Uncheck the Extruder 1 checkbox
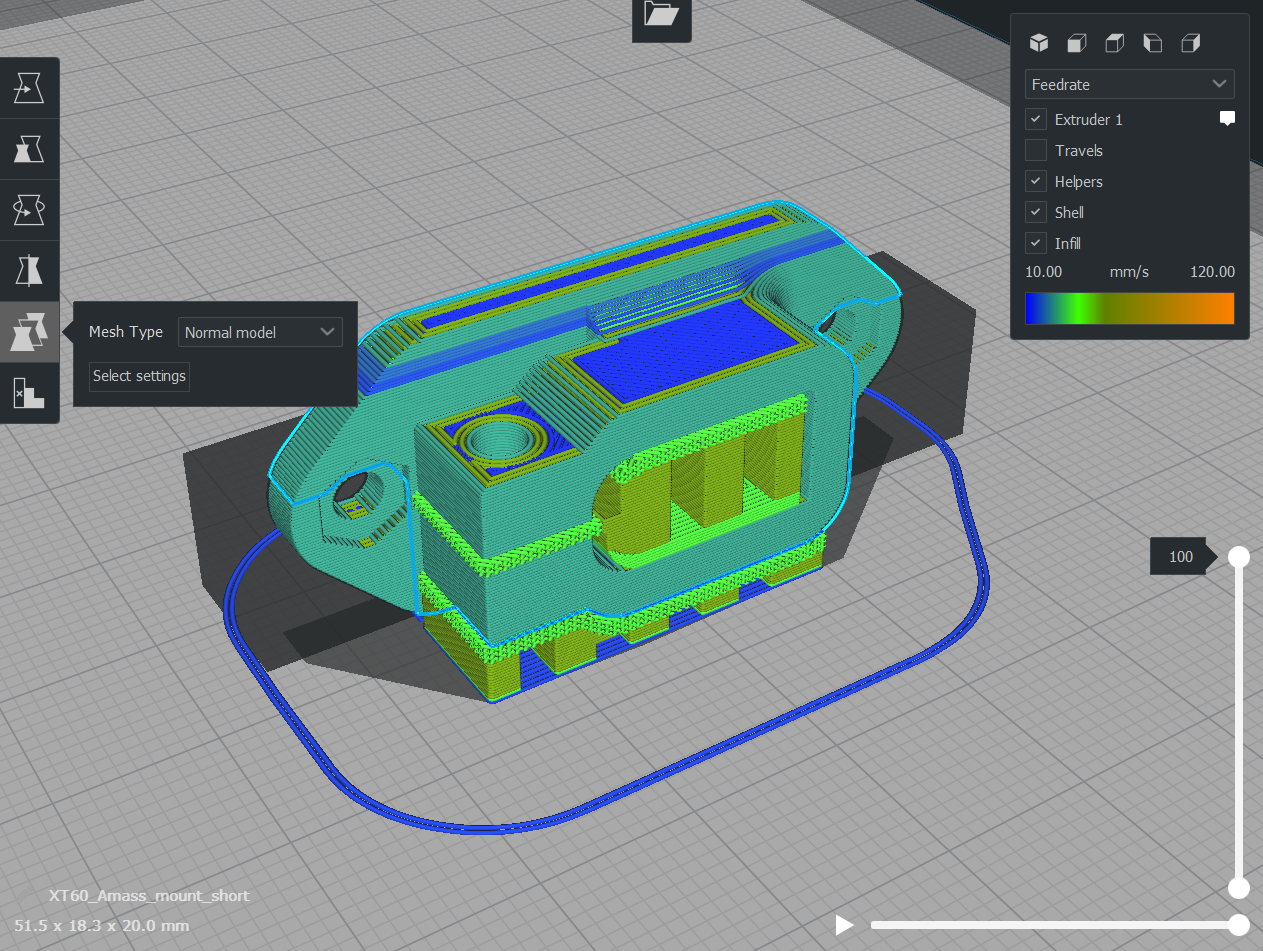The width and height of the screenshot is (1263, 951). tap(1036, 119)
